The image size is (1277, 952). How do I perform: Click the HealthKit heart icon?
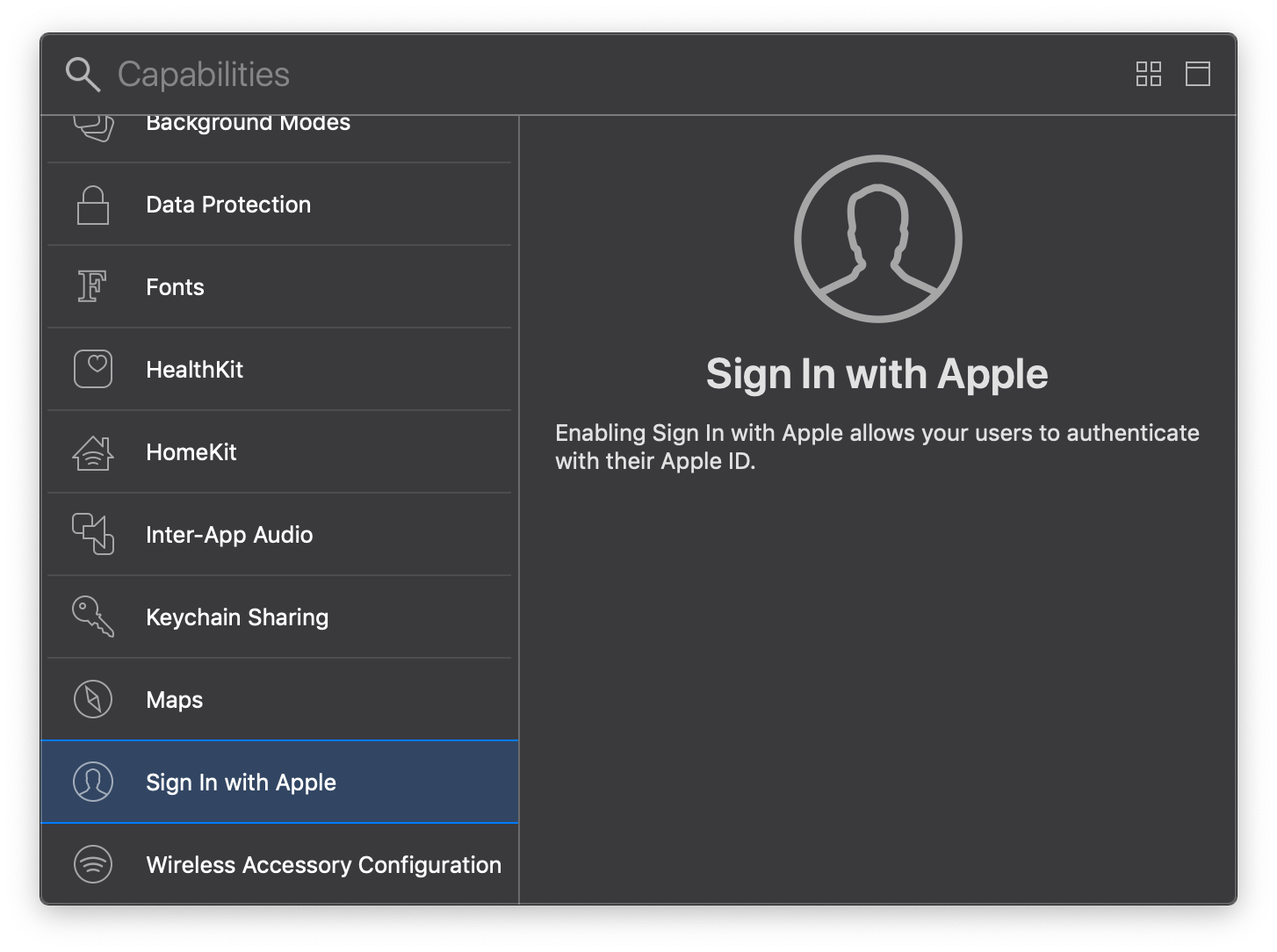click(93, 369)
